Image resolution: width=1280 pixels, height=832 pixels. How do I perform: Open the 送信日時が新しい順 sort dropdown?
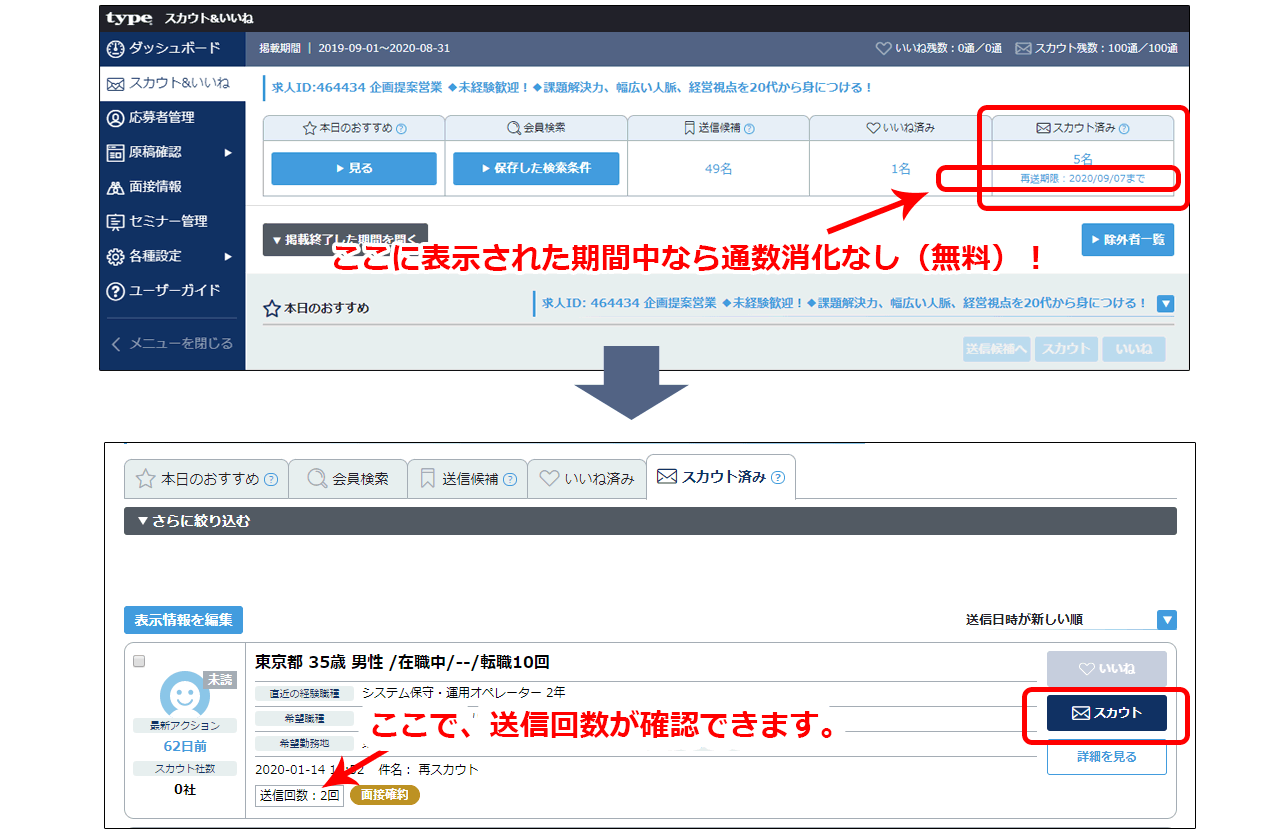1166,620
